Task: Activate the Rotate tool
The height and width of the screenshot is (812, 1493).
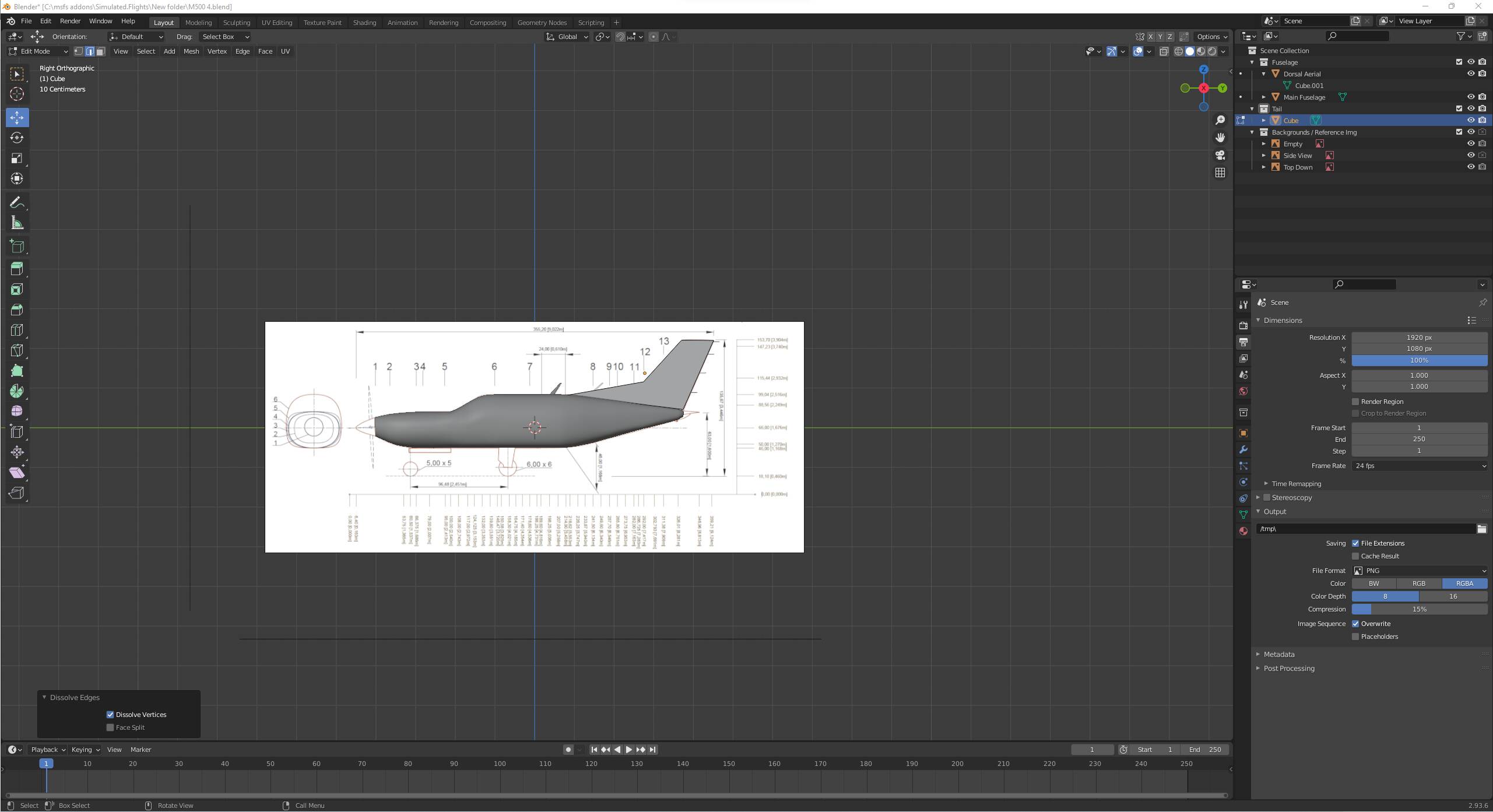Action: (x=17, y=138)
